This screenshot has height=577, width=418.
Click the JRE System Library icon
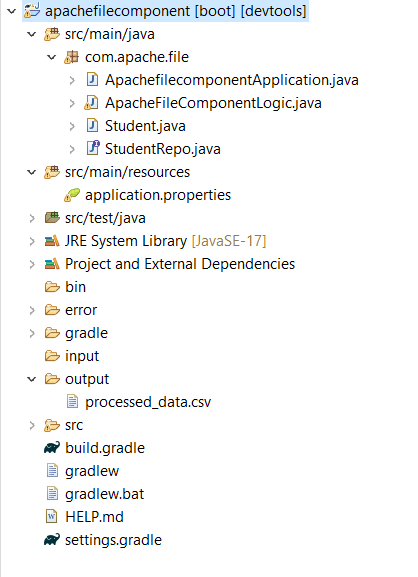[x=52, y=241]
